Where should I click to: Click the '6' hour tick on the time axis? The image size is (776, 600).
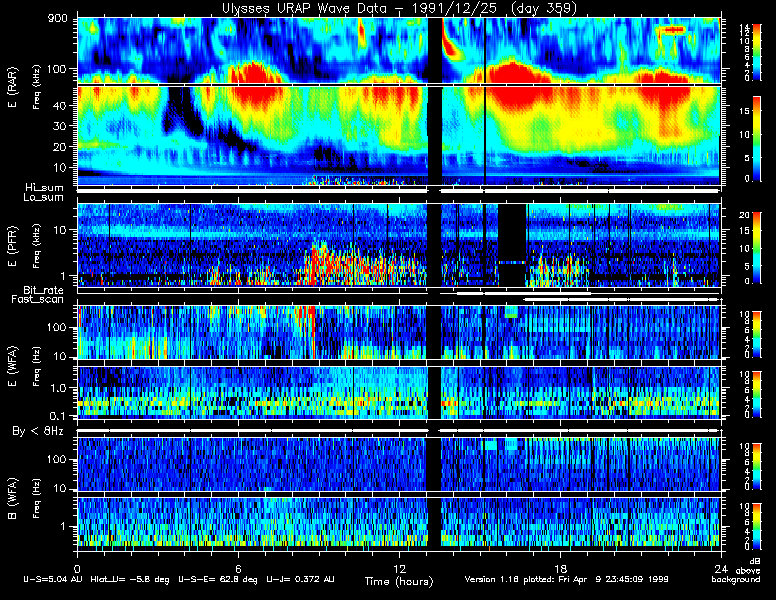click(x=238, y=568)
